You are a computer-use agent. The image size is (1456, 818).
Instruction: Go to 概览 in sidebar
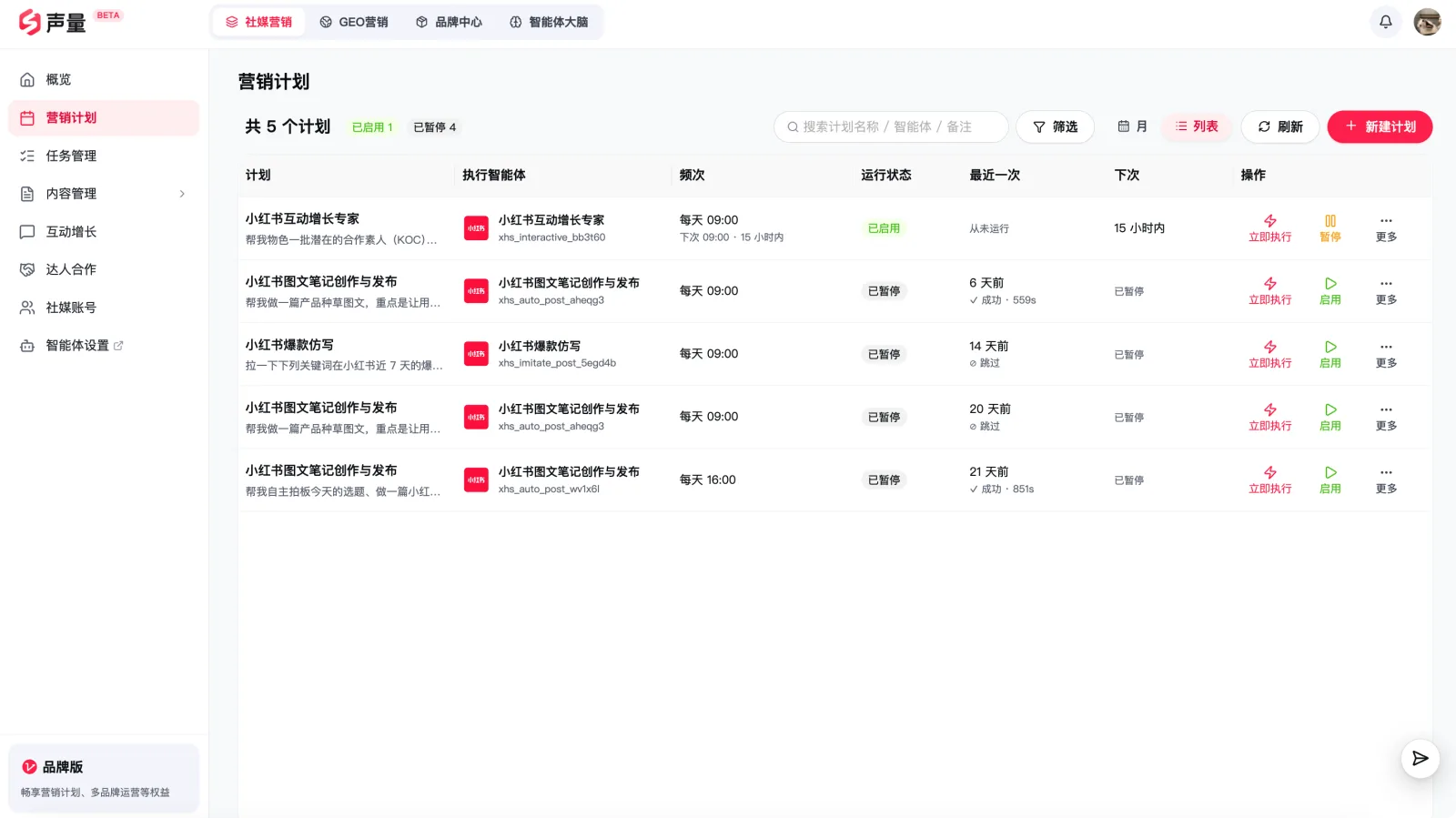click(104, 80)
